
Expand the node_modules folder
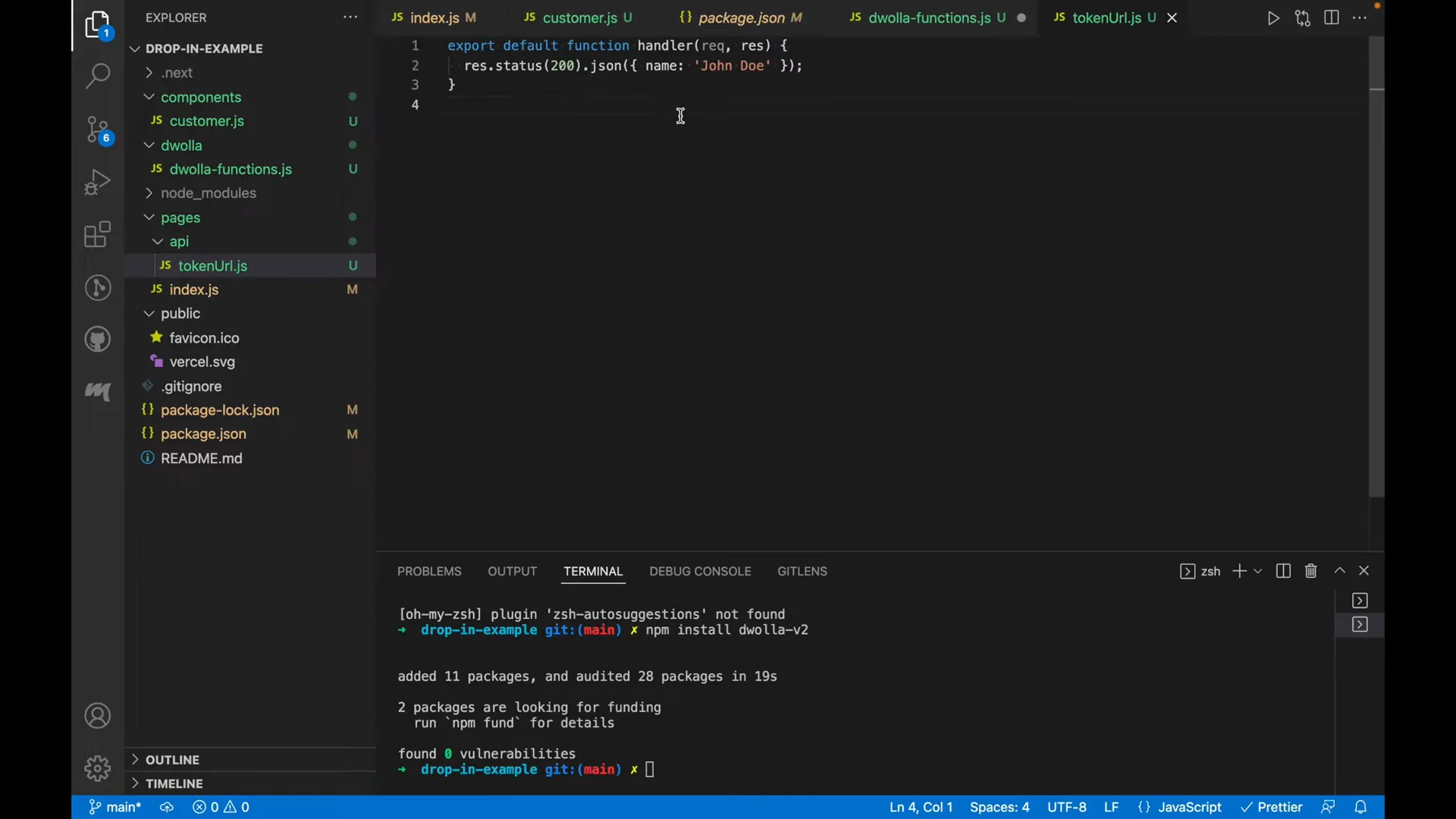coord(209,193)
